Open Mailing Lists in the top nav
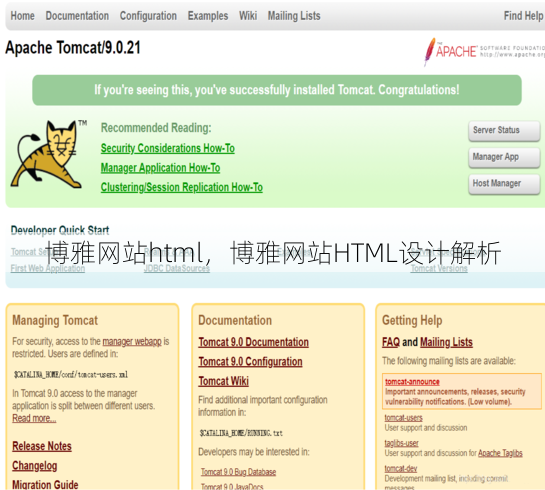The image size is (545, 490). pyautogui.click(x=294, y=16)
